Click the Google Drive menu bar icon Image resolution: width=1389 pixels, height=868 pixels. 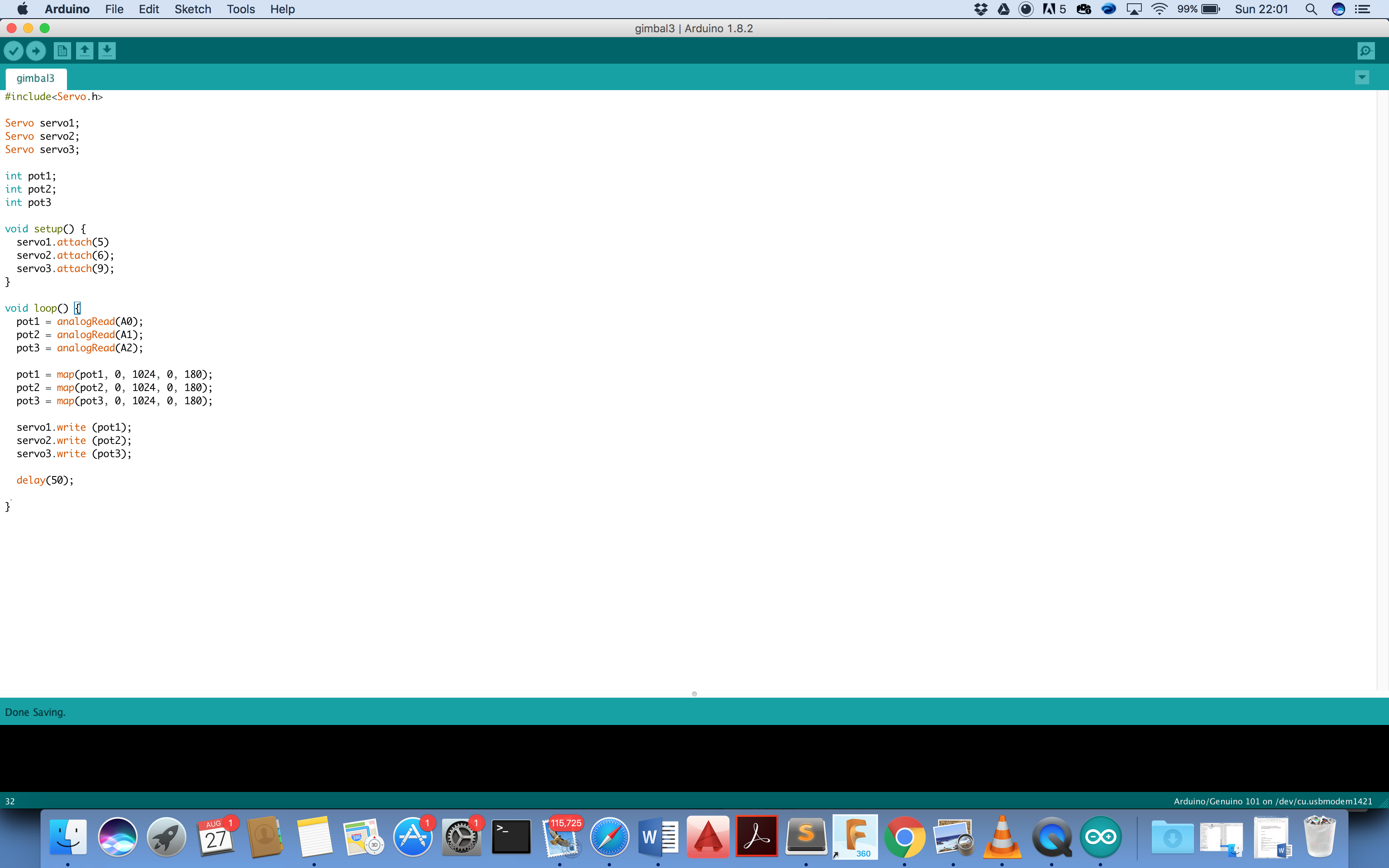(1003, 9)
